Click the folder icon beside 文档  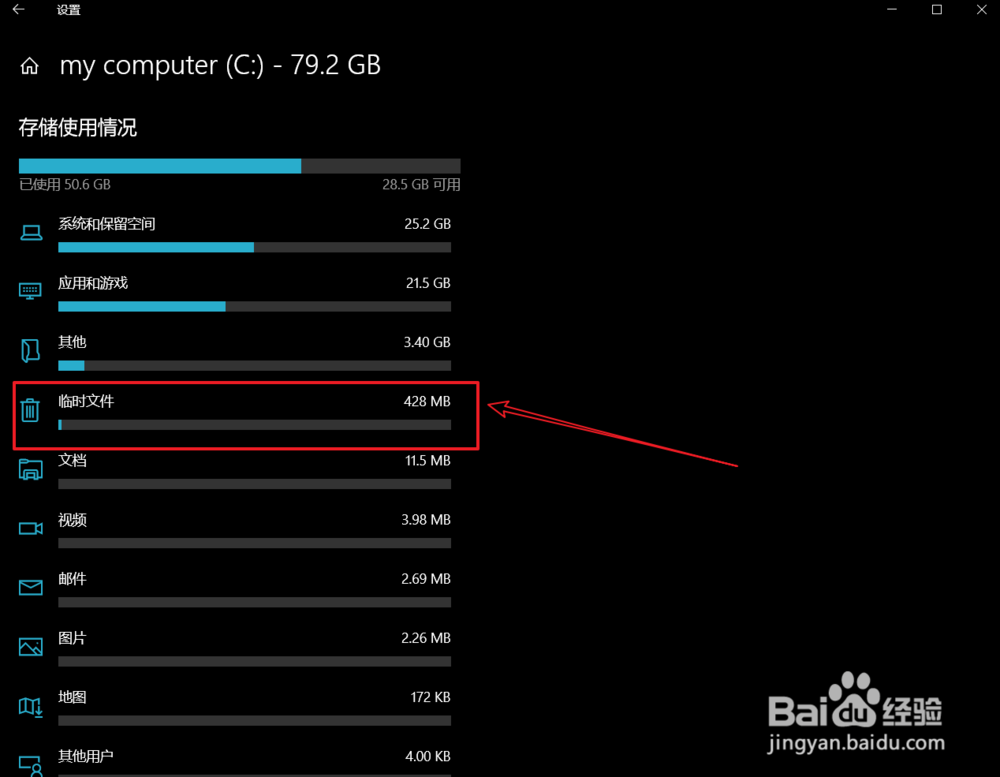(x=31, y=469)
